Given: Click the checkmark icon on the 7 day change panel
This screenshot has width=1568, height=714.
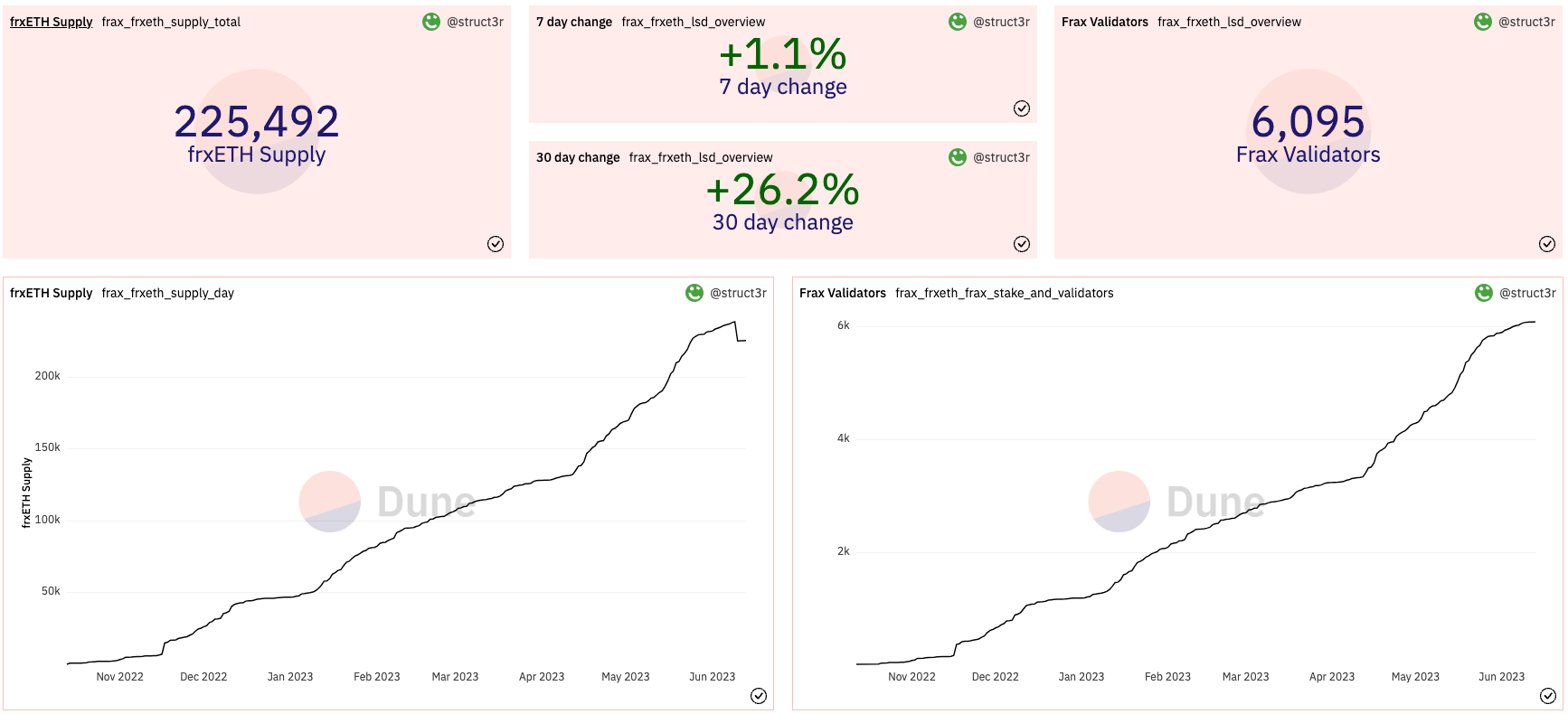Looking at the screenshot, I should pyautogui.click(x=1022, y=108).
